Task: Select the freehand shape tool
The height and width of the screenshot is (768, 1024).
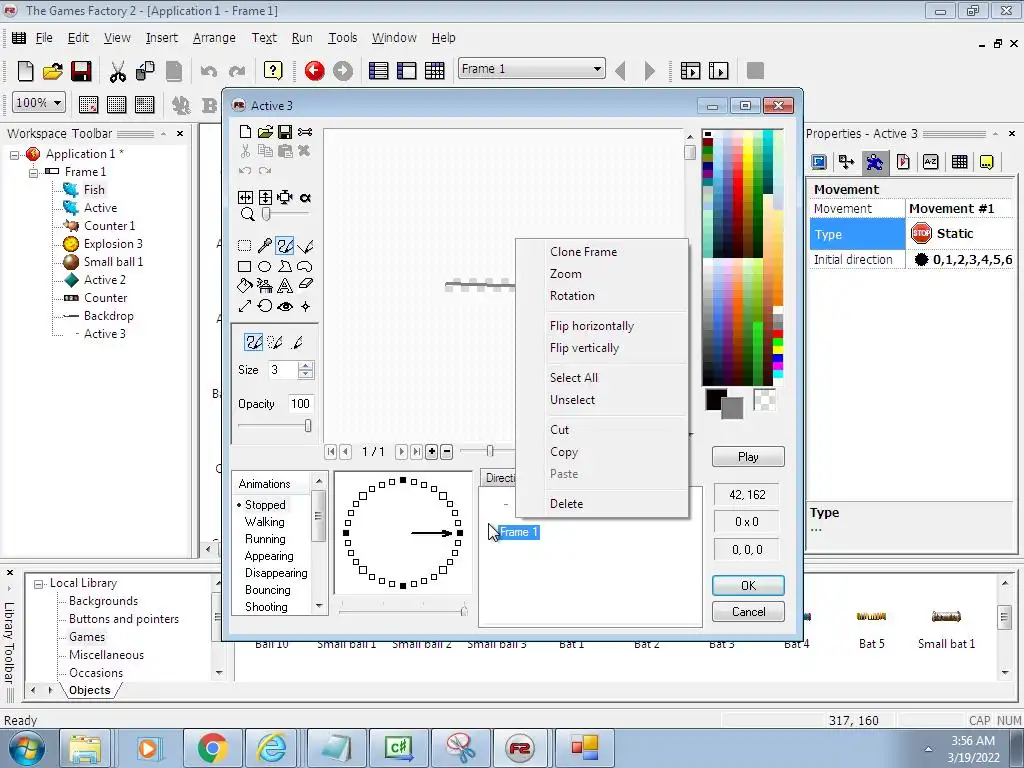Action: click(x=305, y=266)
